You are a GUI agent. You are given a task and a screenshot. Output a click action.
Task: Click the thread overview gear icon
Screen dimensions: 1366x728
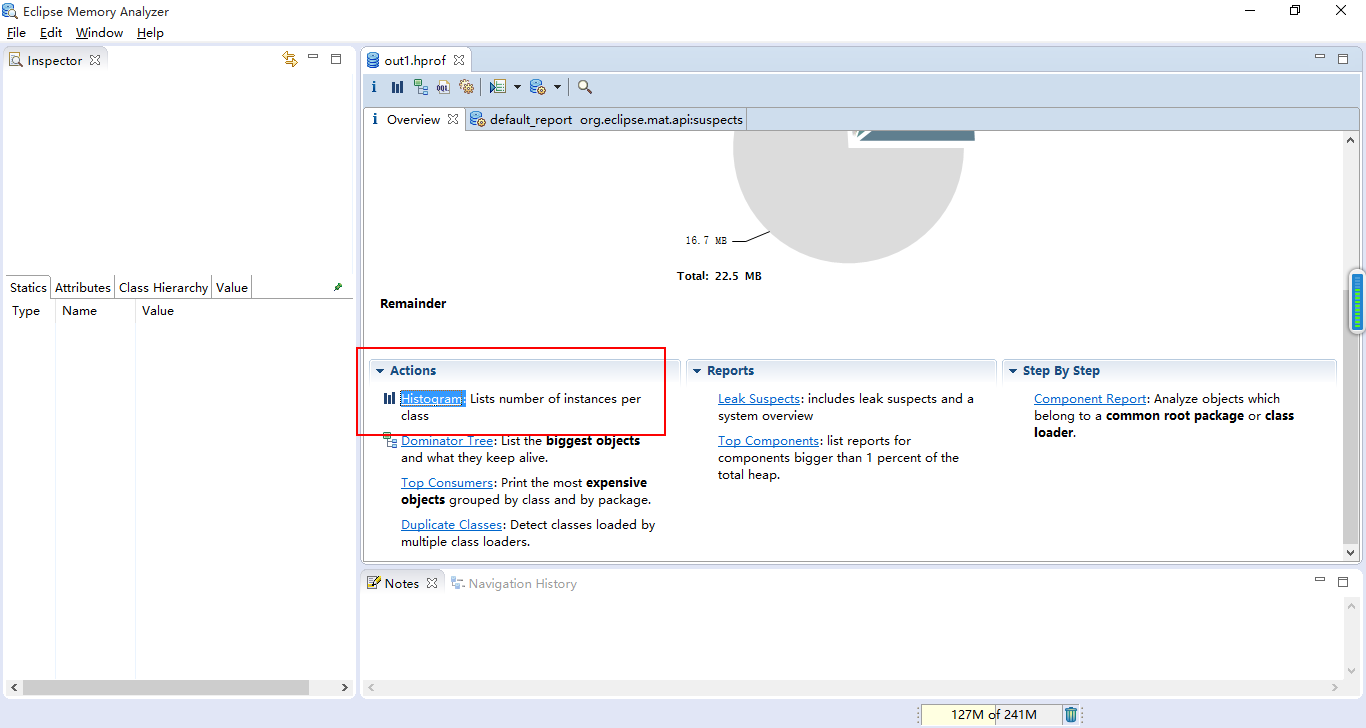pos(466,87)
